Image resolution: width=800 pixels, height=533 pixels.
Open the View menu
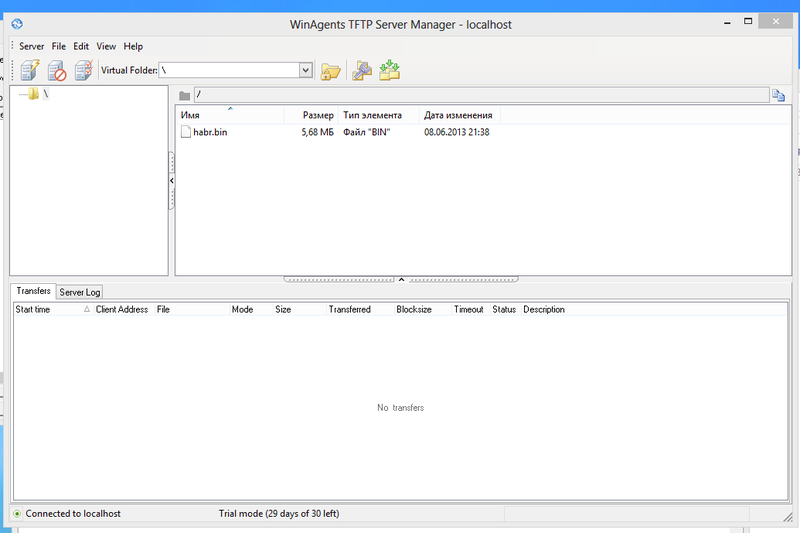click(106, 46)
